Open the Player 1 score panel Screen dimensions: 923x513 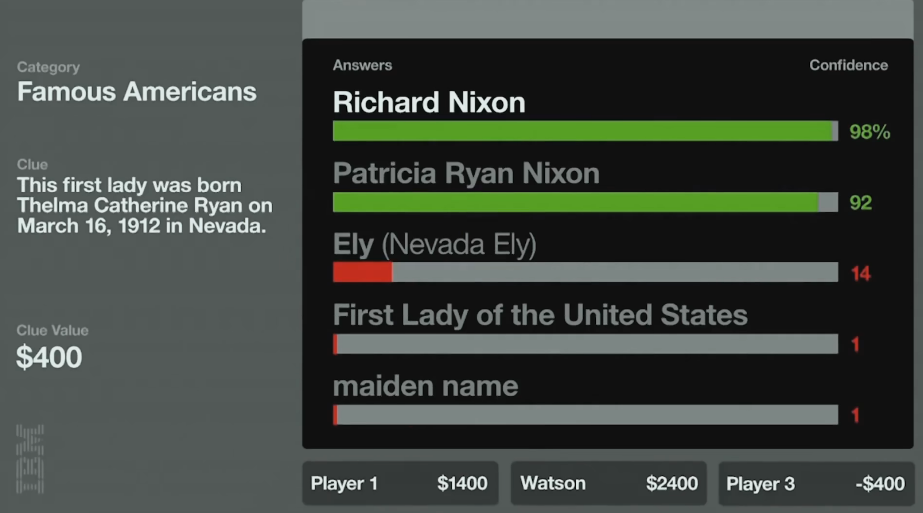click(399, 484)
